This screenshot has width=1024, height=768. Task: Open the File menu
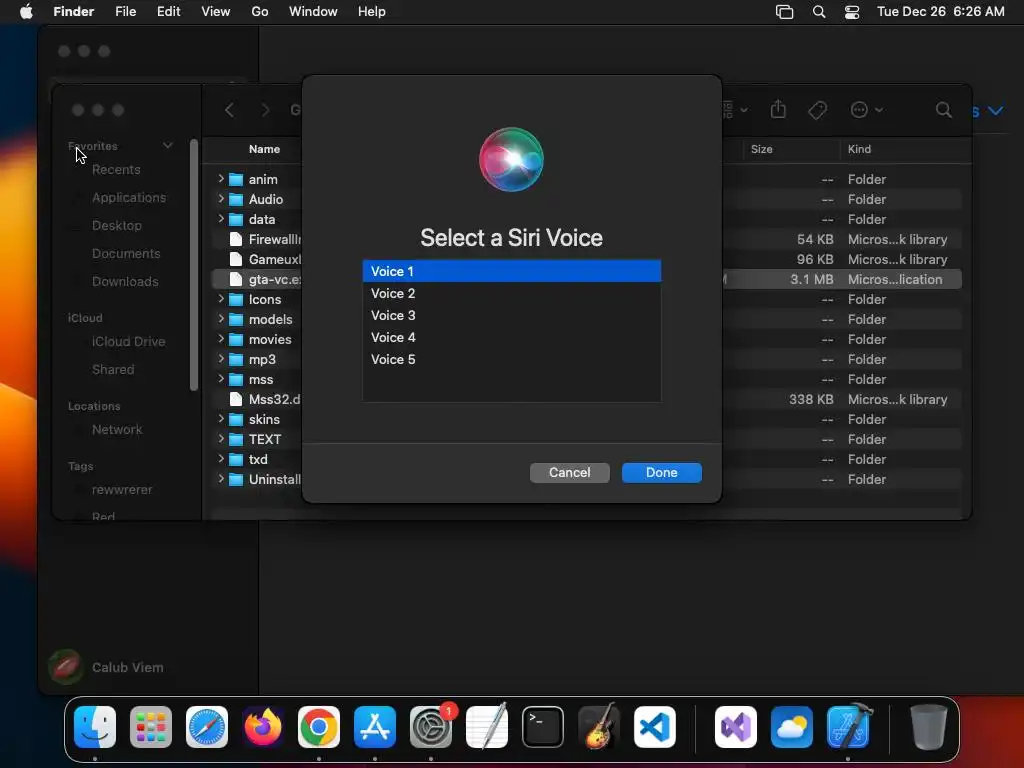[125, 12]
